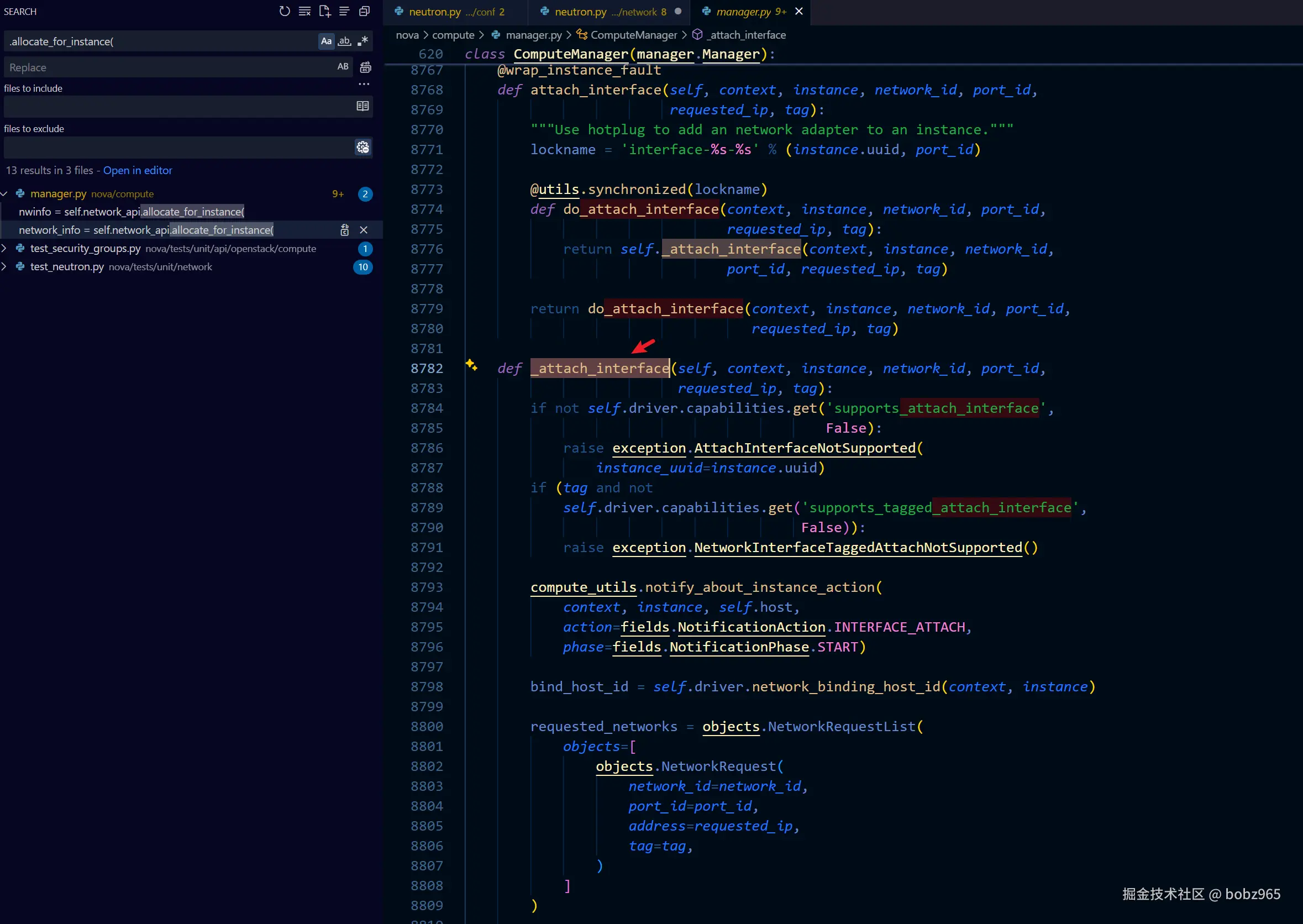The width and height of the screenshot is (1303, 924).
Task: Toggle Use Regular Expression option
Action: coord(363,41)
